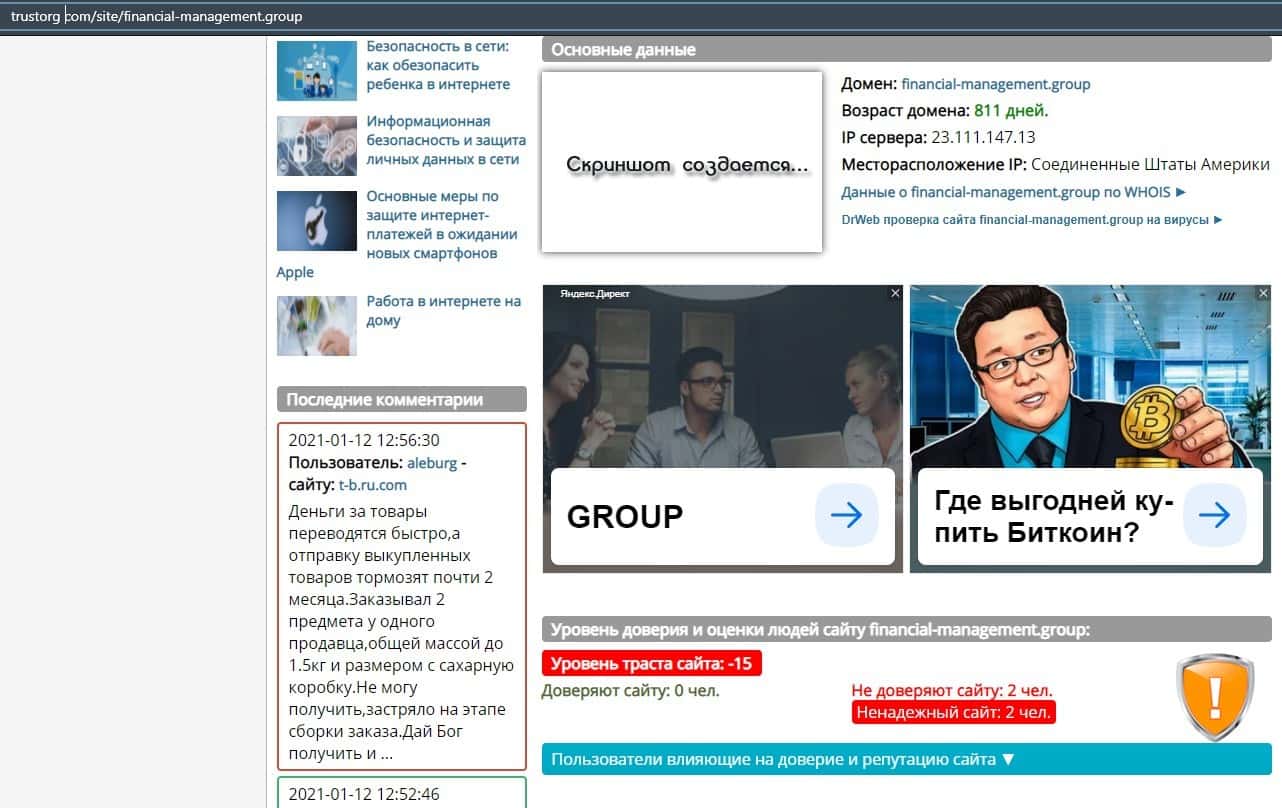
Task: Click the 'Основные данные' section header
Action: (x=907, y=50)
